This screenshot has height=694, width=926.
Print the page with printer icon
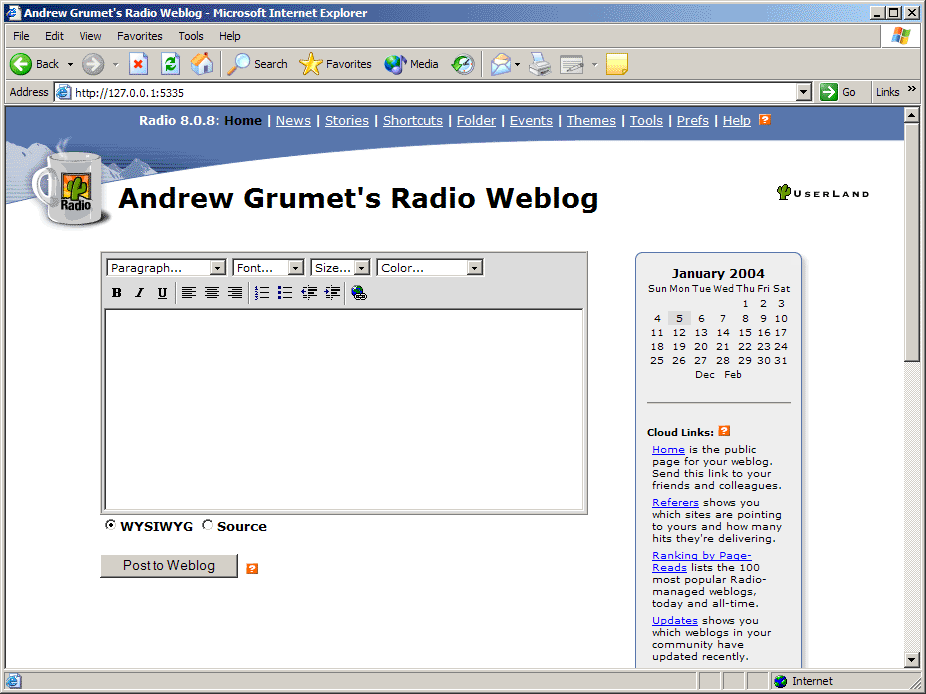click(x=540, y=64)
